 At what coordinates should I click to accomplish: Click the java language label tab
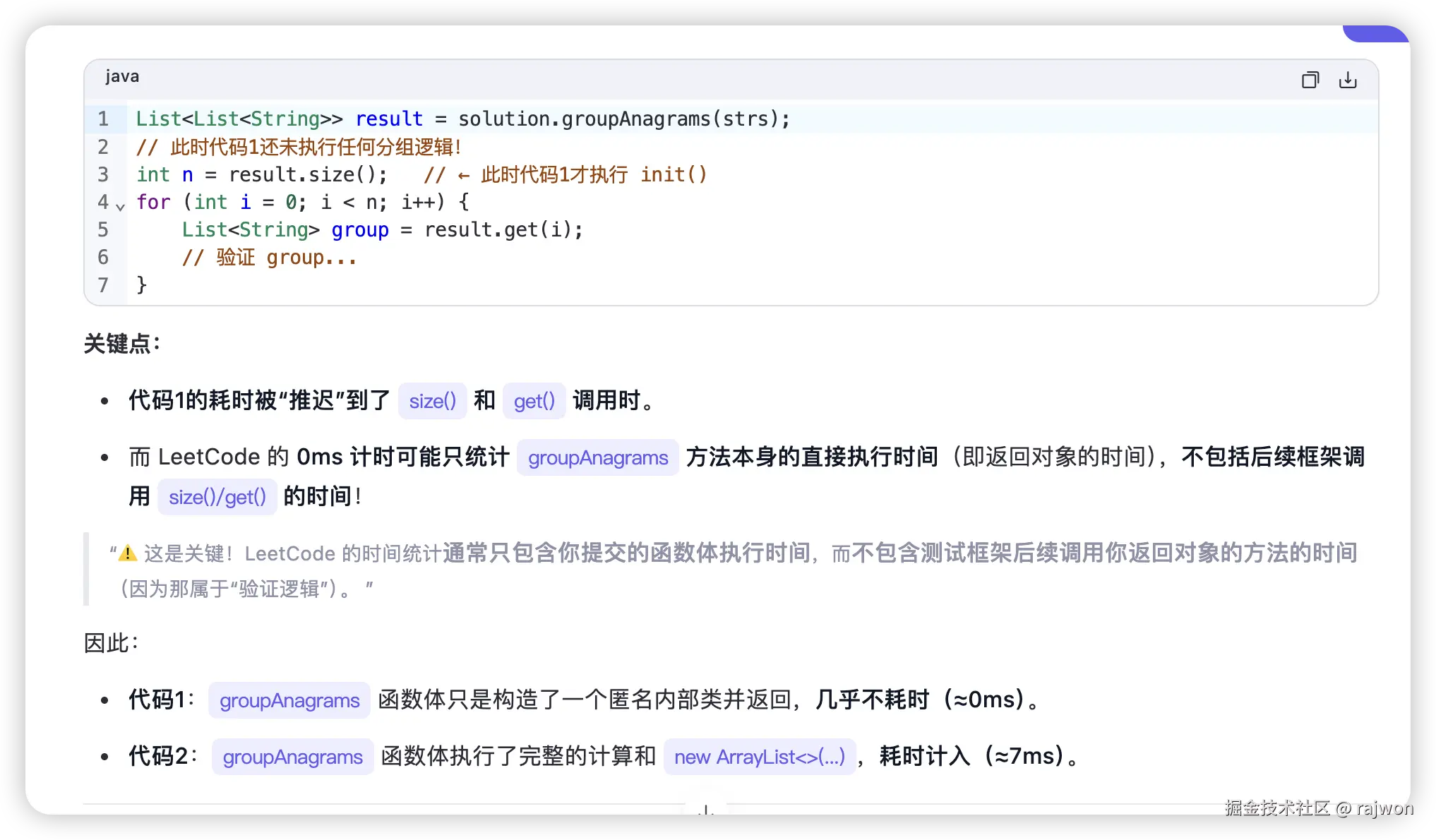click(x=121, y=76)
